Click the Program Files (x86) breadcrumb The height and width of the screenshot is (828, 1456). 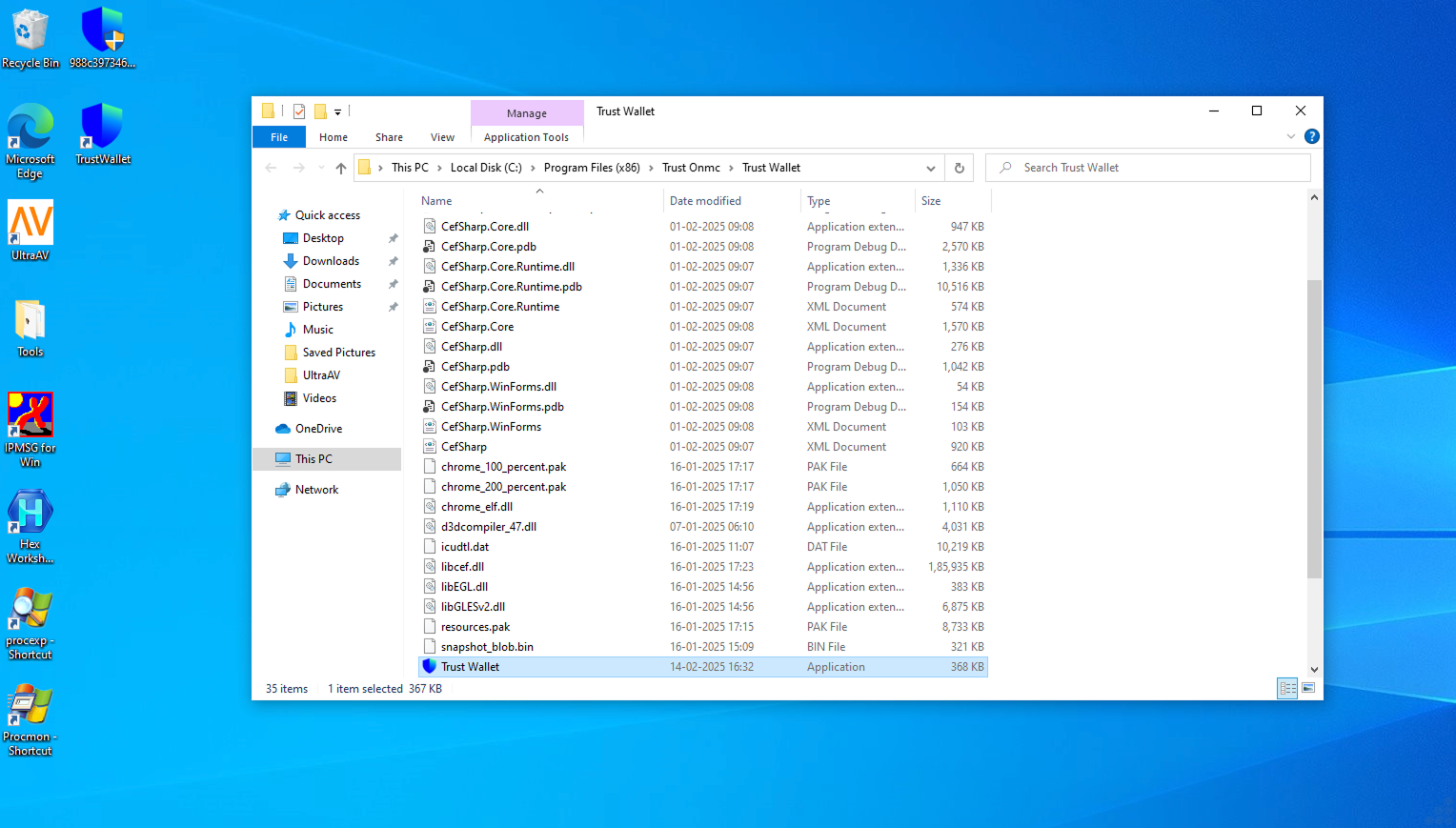592,168
